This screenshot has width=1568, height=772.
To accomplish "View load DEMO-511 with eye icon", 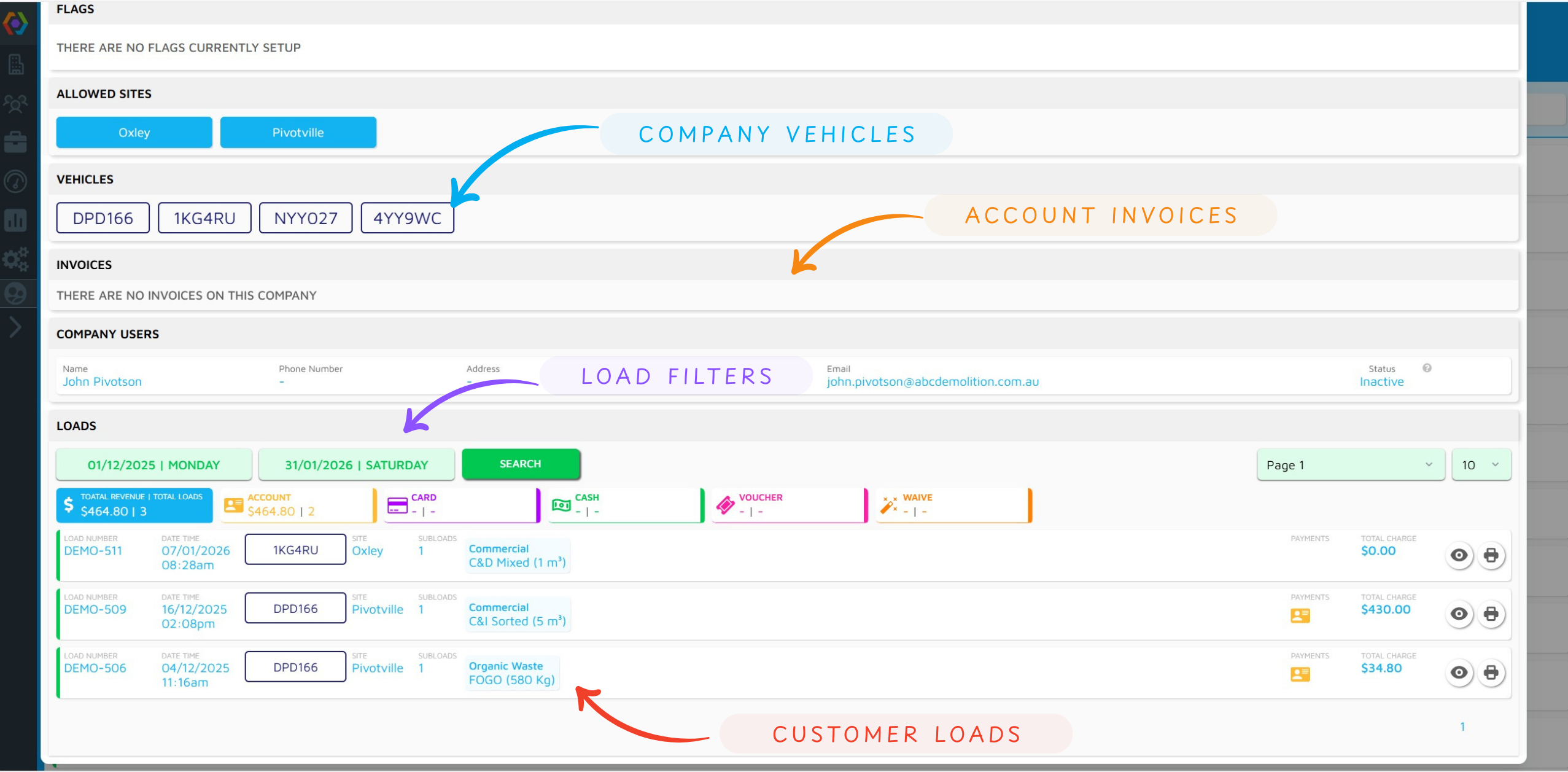I will pos(1459,555).
